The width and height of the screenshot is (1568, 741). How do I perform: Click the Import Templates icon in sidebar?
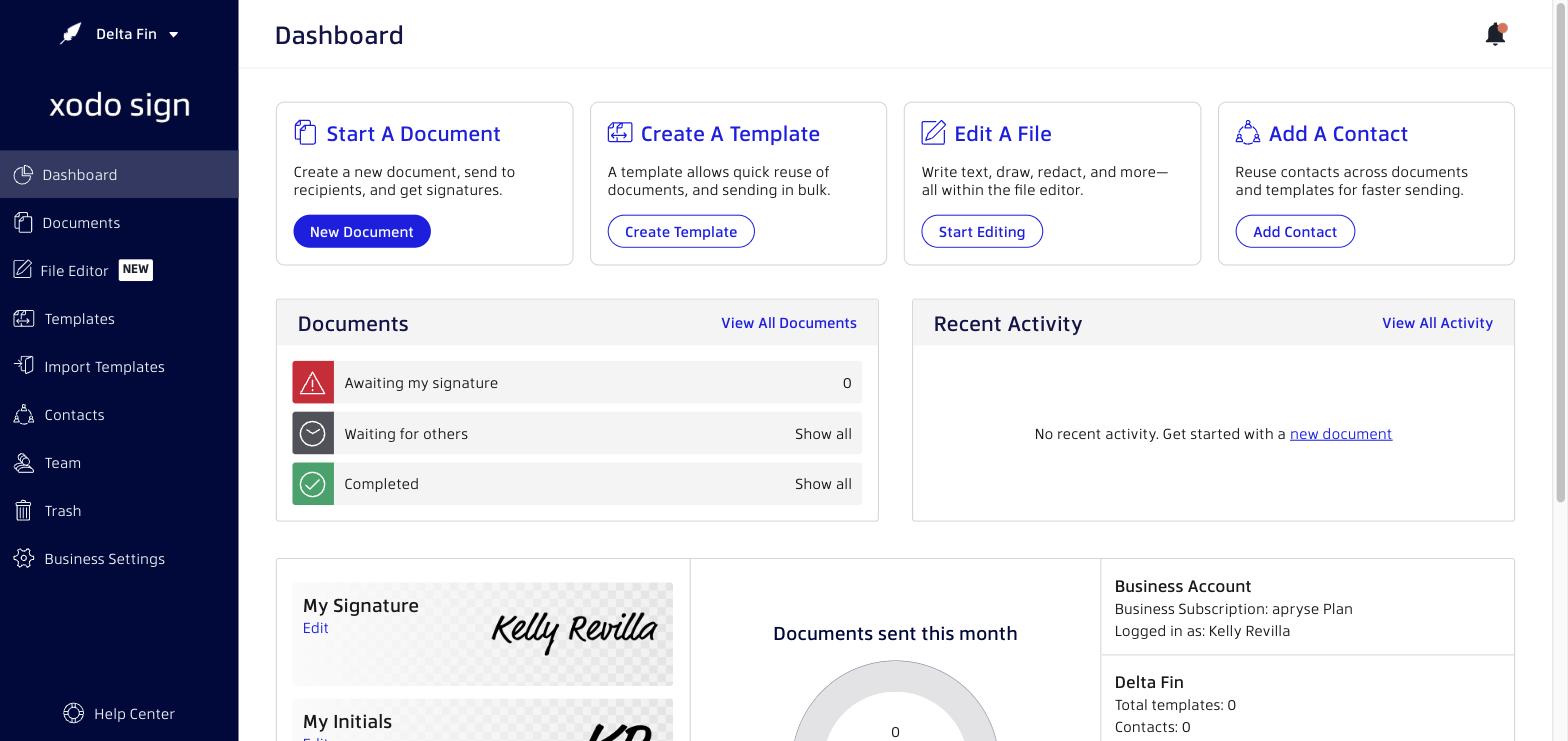24,366
